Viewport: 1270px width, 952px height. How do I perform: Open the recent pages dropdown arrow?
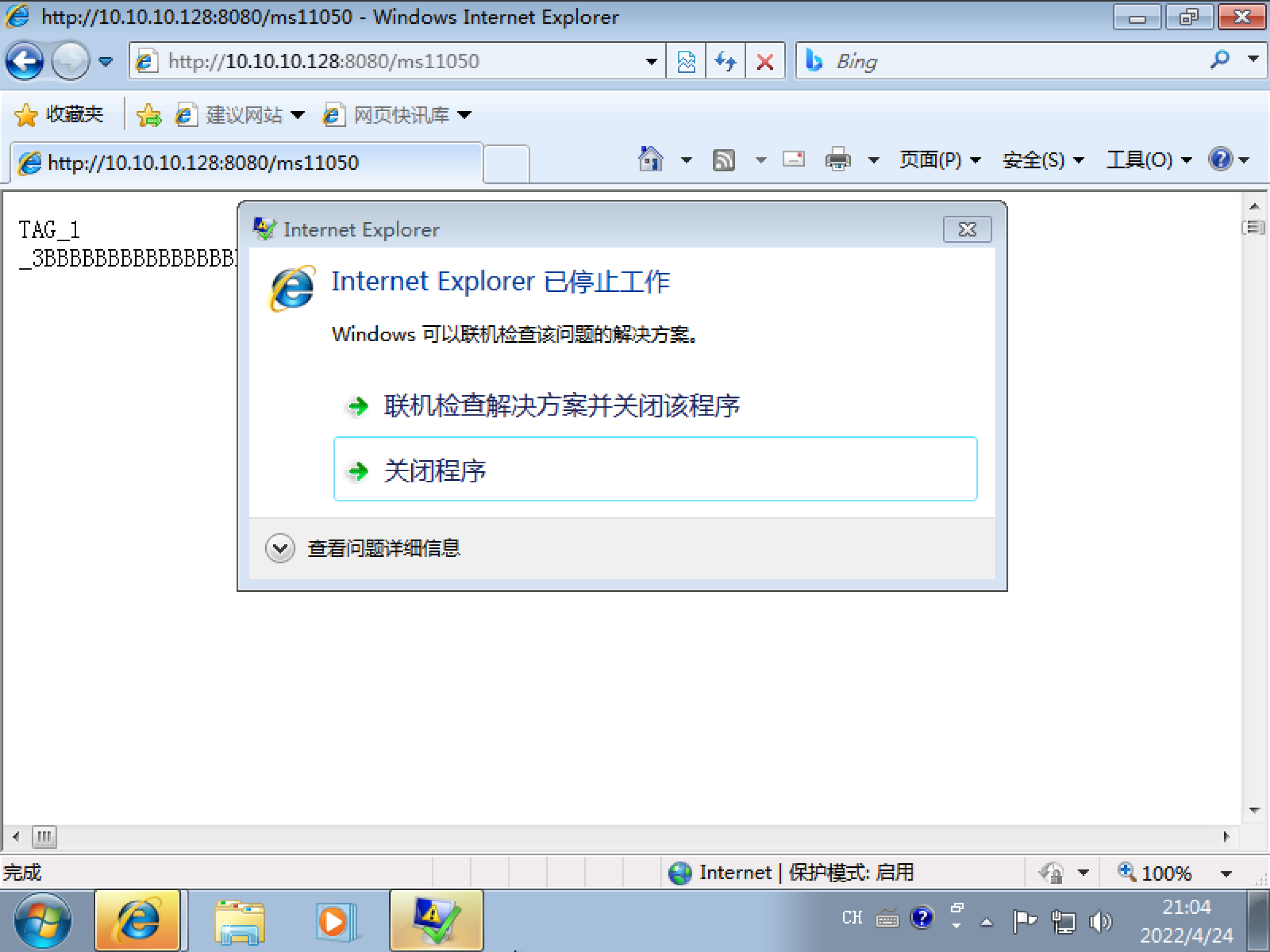pos(105,61)
